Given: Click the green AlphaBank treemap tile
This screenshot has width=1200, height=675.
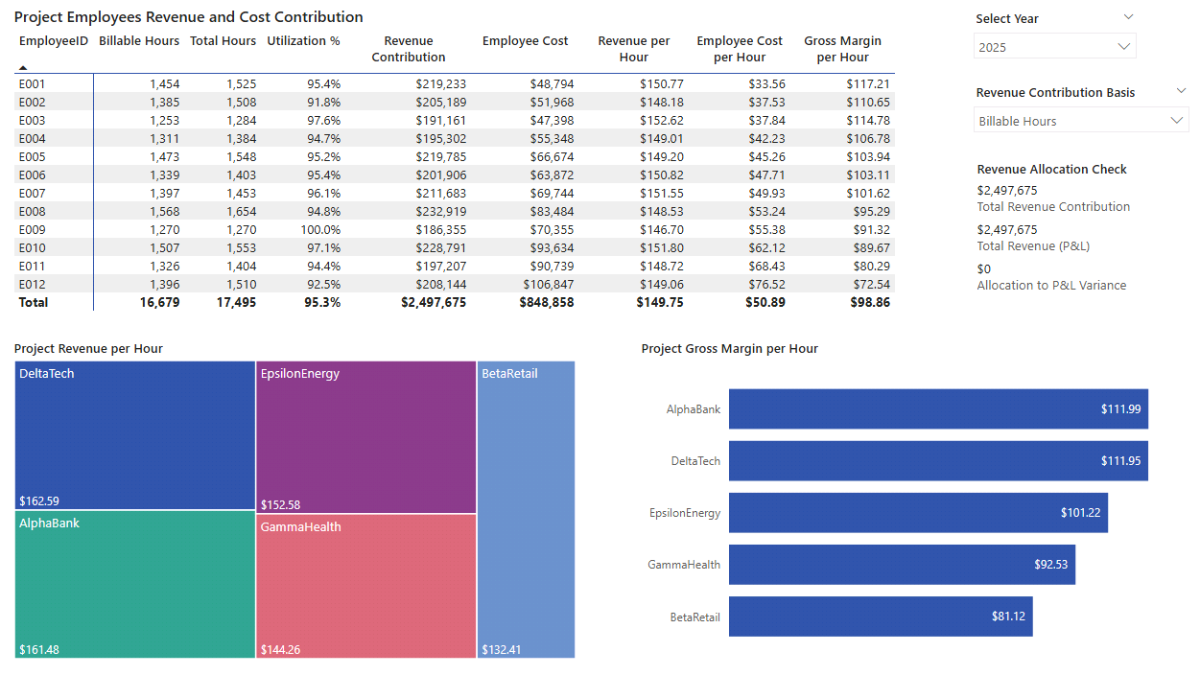Looking at the screenshot, I should pyautogui.click(x=135, y=585).
